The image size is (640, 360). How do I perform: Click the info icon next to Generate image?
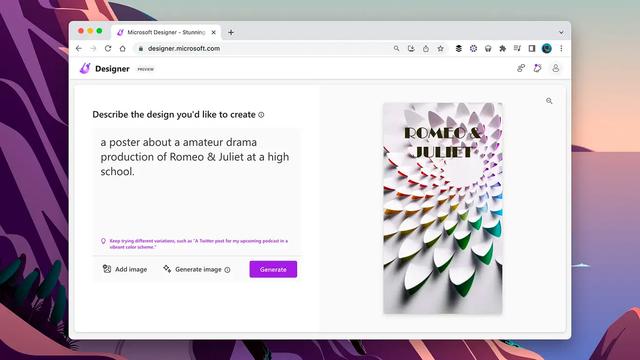click(227, 270)
